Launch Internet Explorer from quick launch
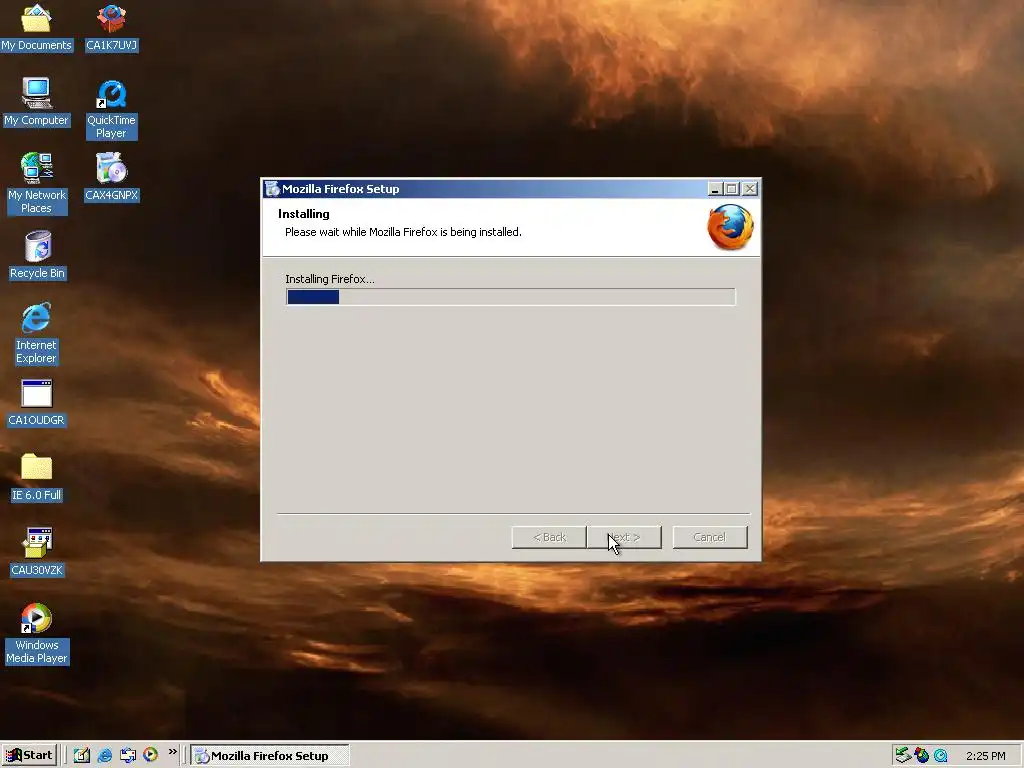Viewport: 1024px width, 768px height. coord(104,755)
